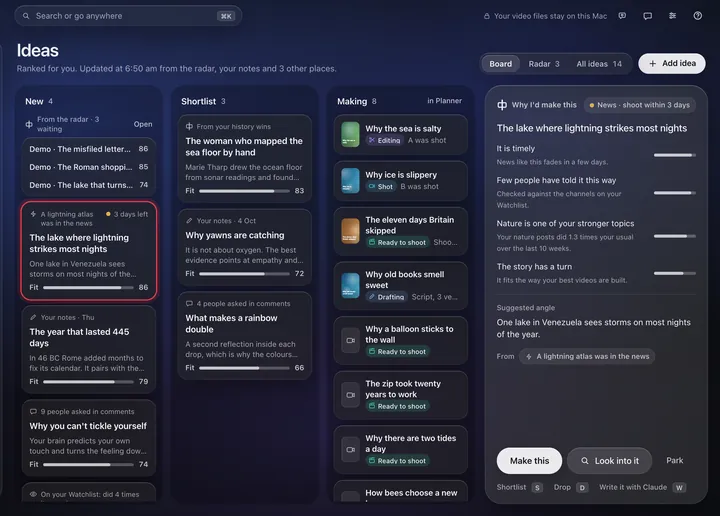Open The woman who mapped the sea floor

[244, 158]
